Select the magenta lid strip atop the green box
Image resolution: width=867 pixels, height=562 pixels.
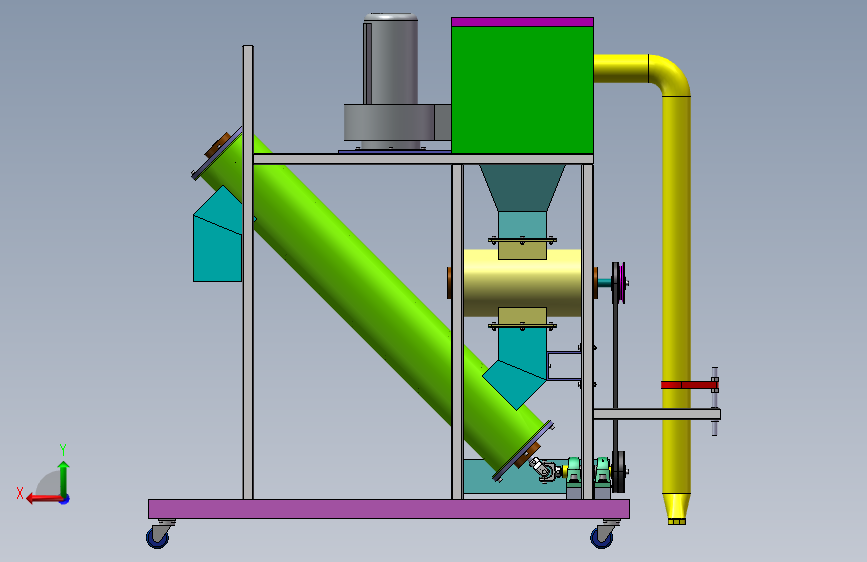[x=523, y=22]
